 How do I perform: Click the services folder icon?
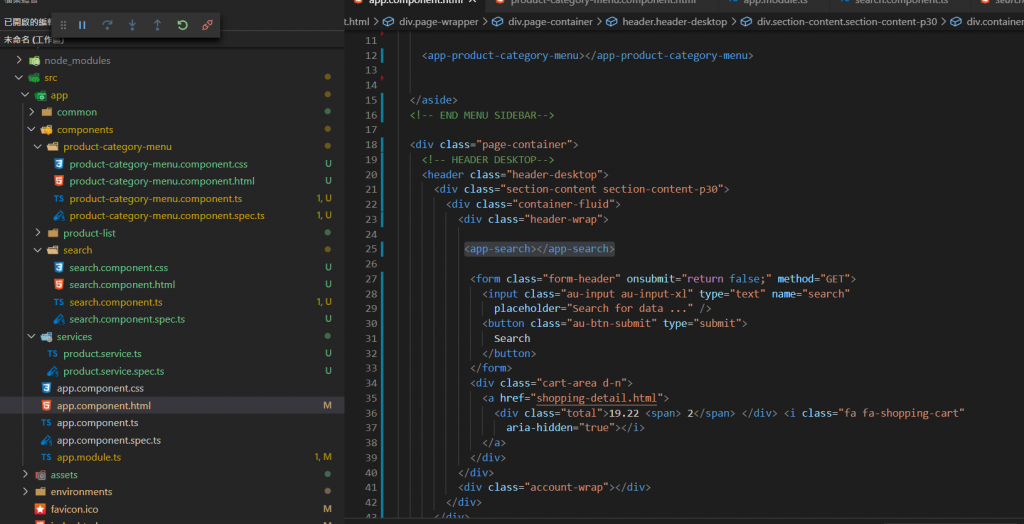[46, 336]
